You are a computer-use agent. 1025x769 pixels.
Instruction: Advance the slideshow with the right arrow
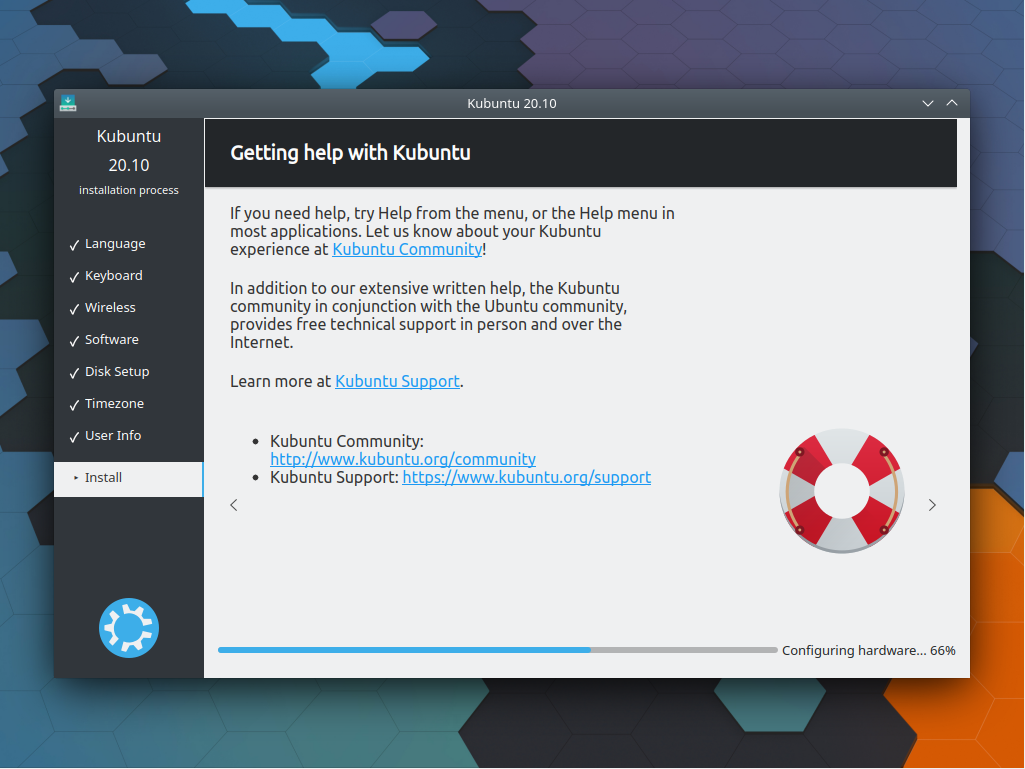click(x=932, y=505)
